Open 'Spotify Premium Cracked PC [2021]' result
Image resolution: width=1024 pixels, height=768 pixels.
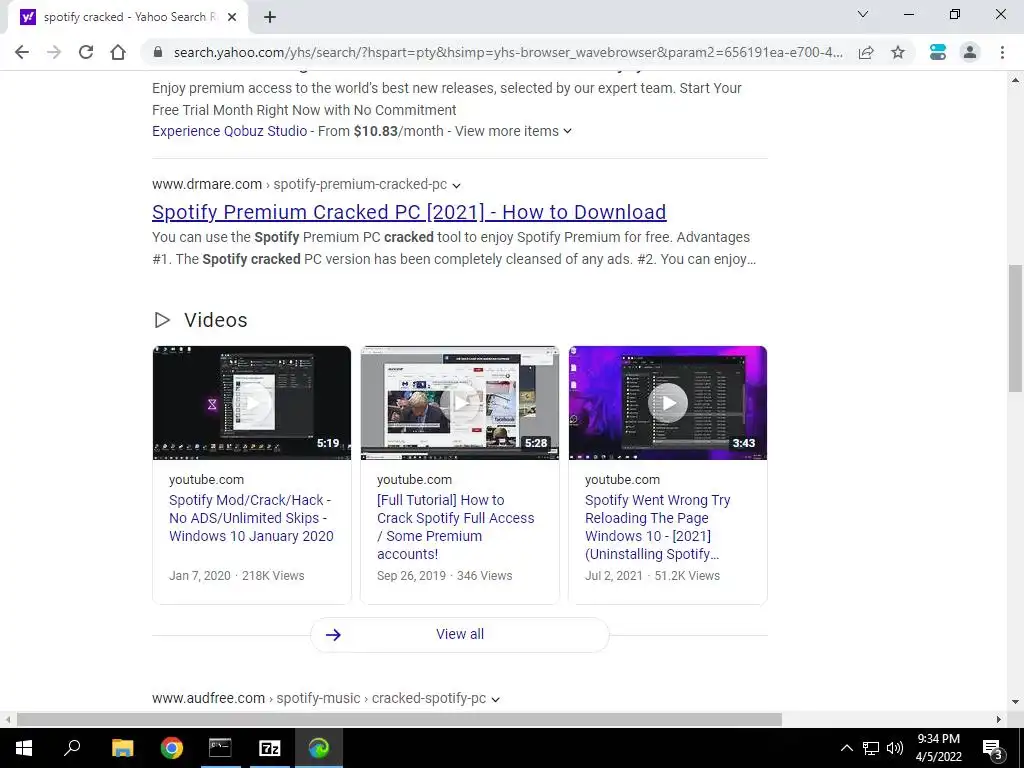click(409, 212)
